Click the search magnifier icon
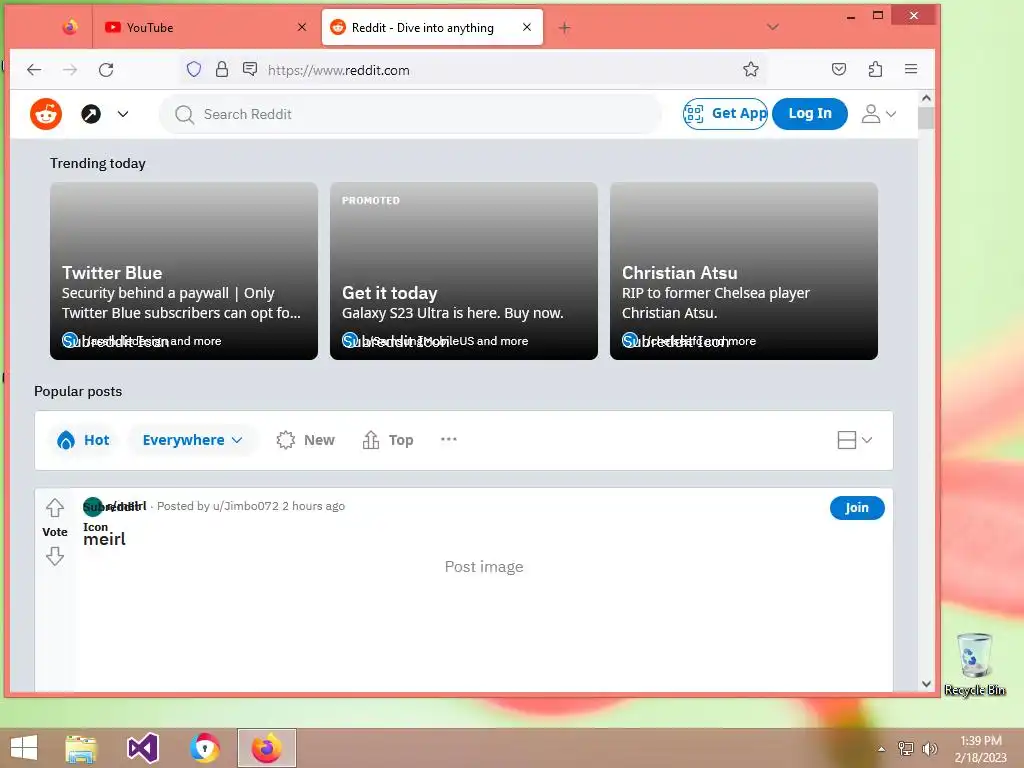Image resolution: width=1024 pixels, height=768 pixels. point(184,115)
